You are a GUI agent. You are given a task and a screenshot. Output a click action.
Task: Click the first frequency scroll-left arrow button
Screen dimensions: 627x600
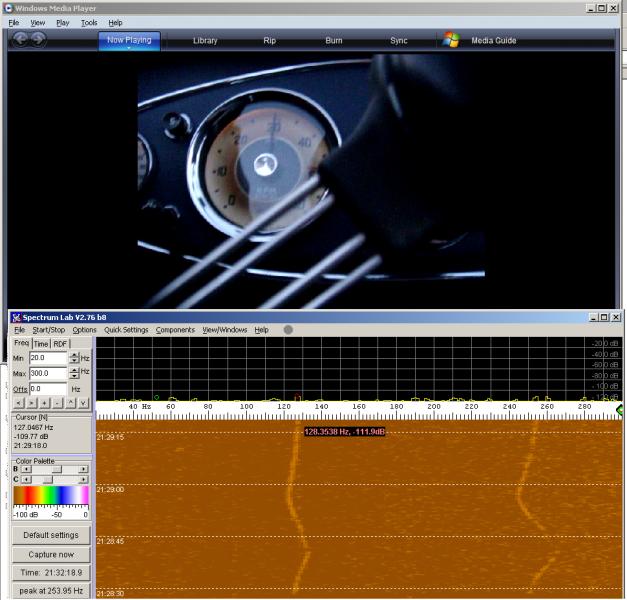click(x=17, y=403)
